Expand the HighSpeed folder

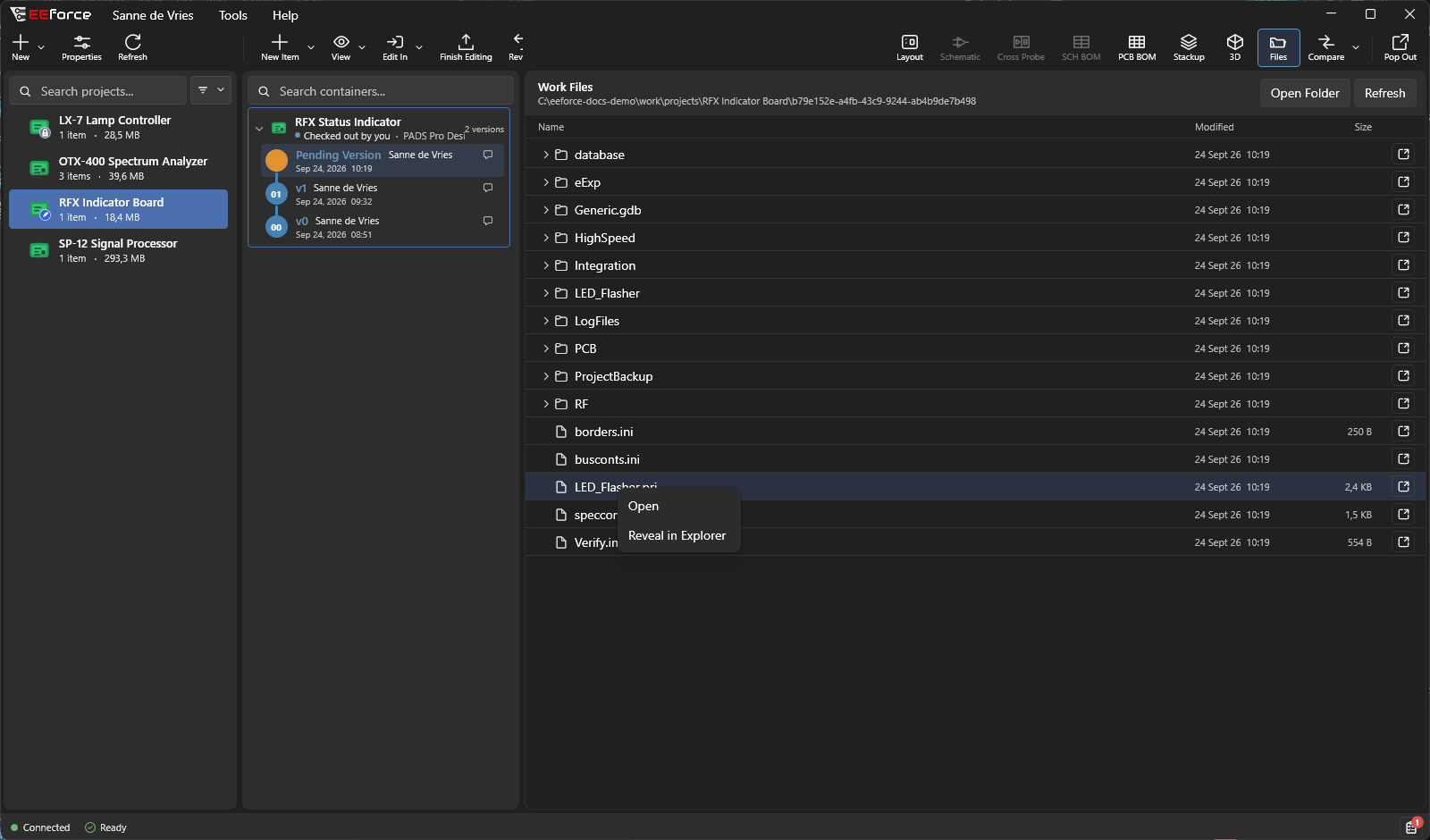click(x=546, y=238)
